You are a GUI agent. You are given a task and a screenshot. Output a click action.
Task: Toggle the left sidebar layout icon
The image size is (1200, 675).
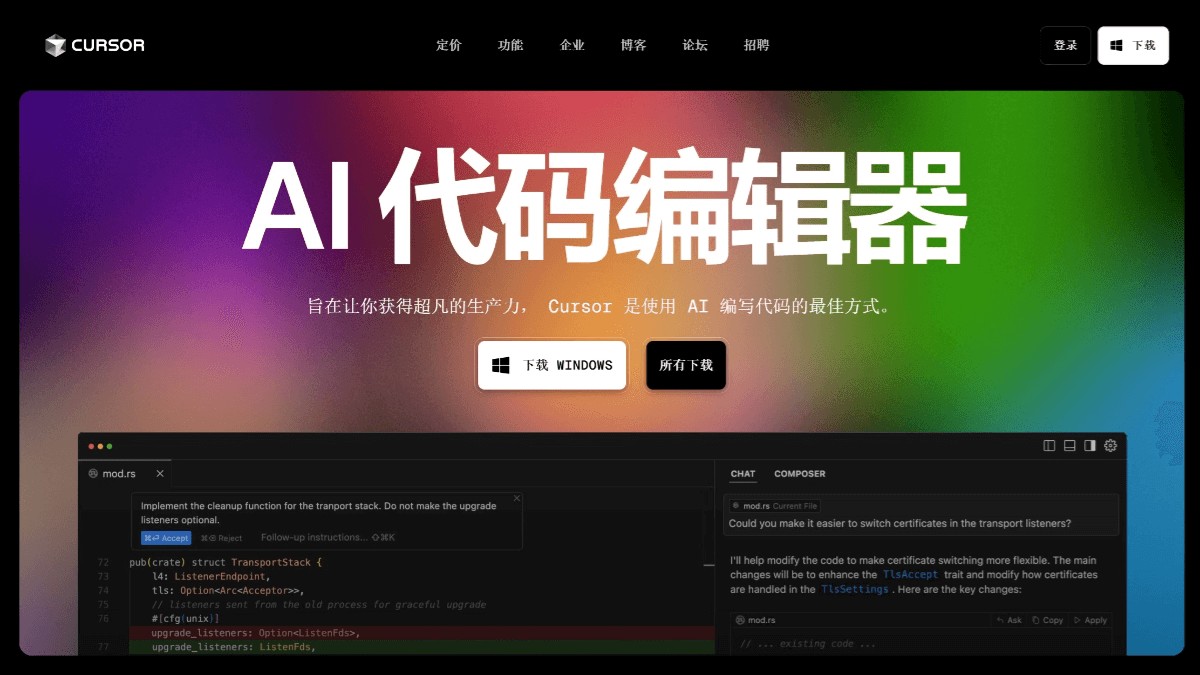(1049, 446)
